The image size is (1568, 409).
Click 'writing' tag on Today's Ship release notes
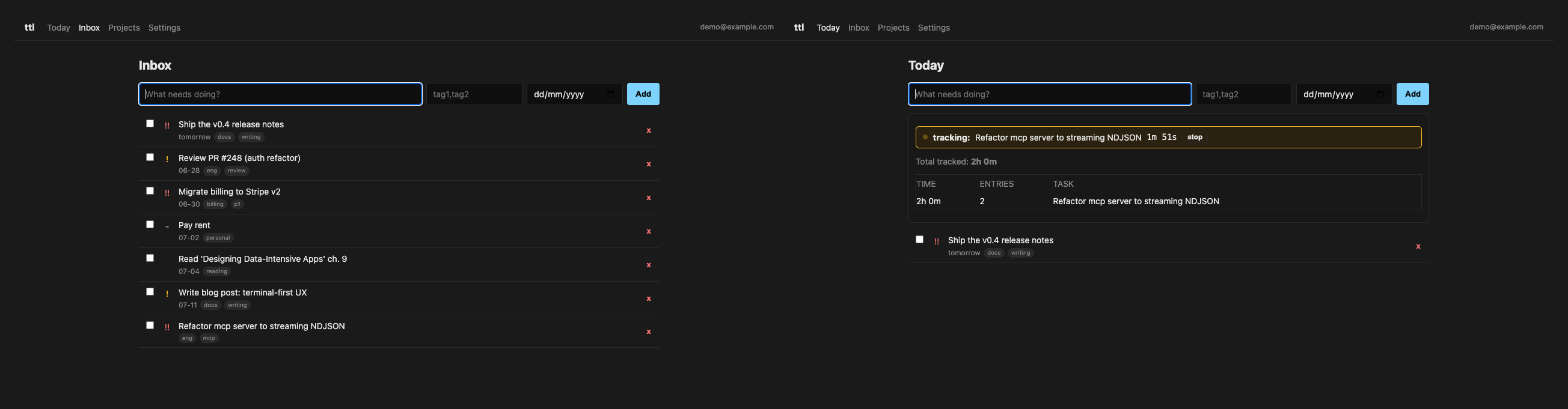(x=1020, y=253)
